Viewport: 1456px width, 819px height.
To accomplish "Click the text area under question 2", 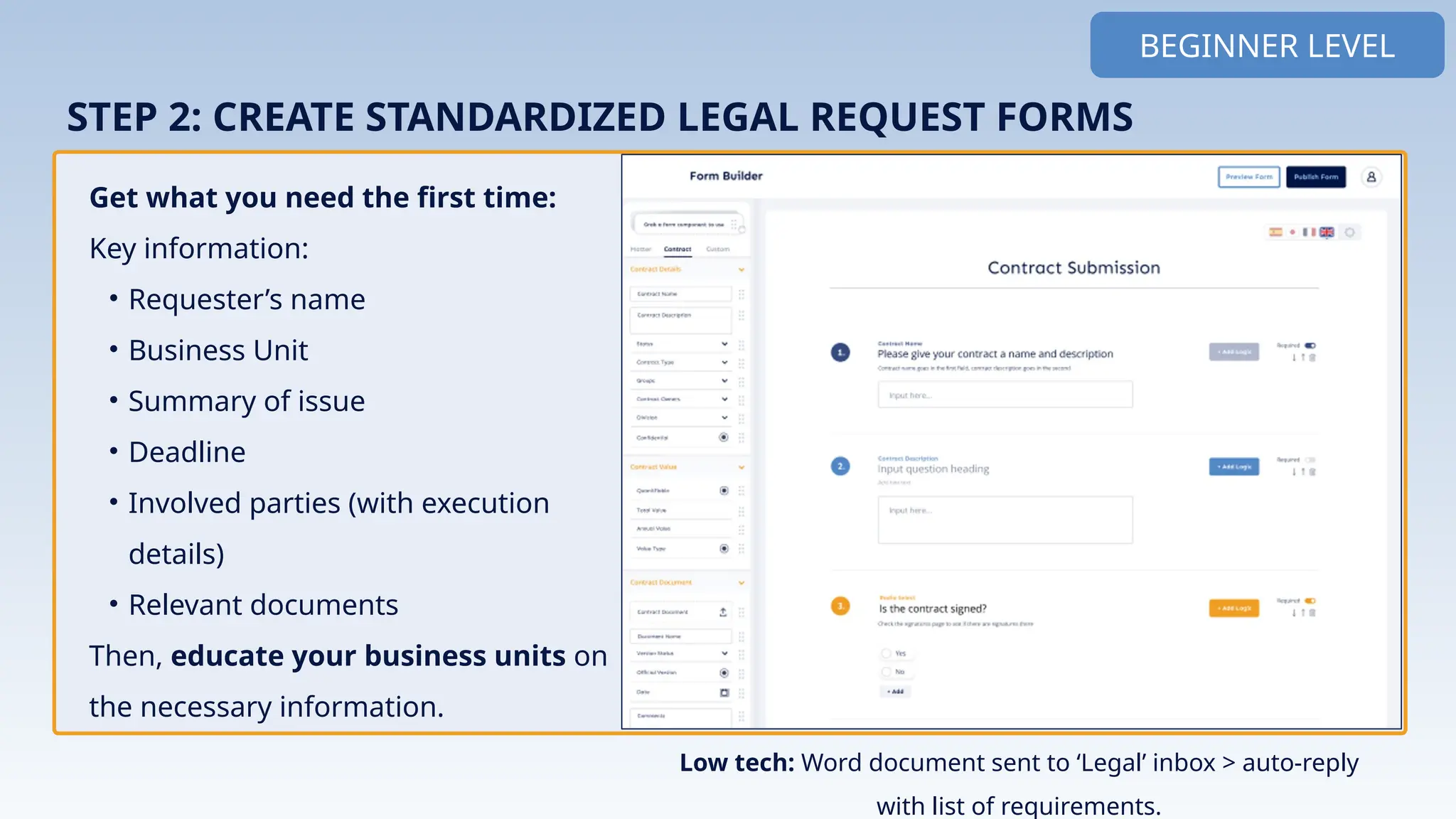I will coord(1005,520).
